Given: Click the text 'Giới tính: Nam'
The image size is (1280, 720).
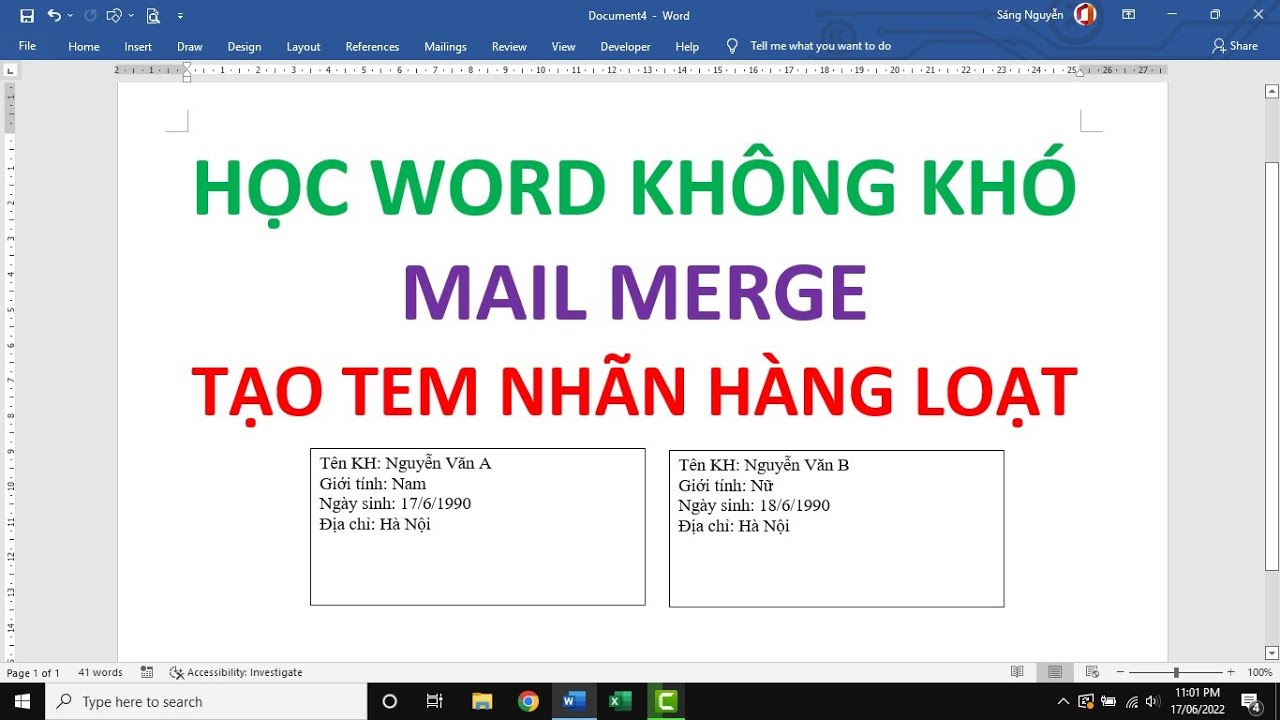Looking at the screenshot, I should (373, 483).
